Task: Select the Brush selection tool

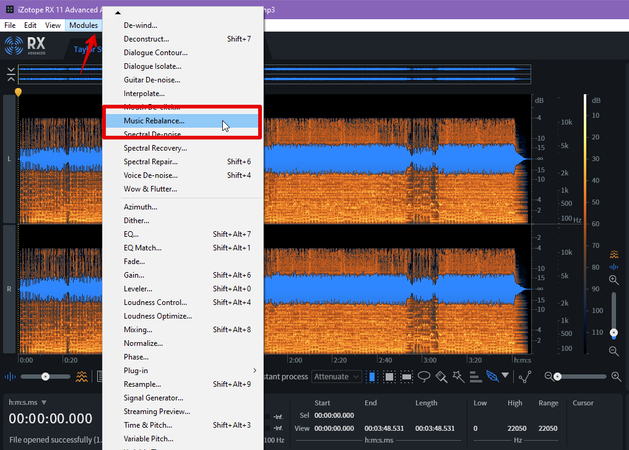Action: [441, 377]
